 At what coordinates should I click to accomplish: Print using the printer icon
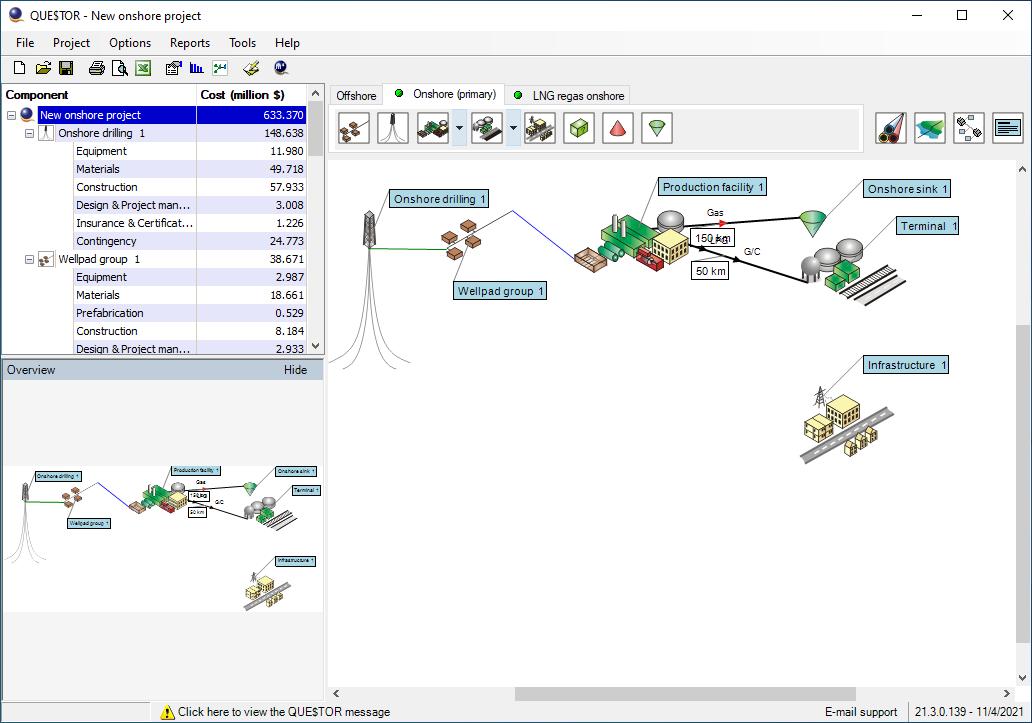[97, 68]
